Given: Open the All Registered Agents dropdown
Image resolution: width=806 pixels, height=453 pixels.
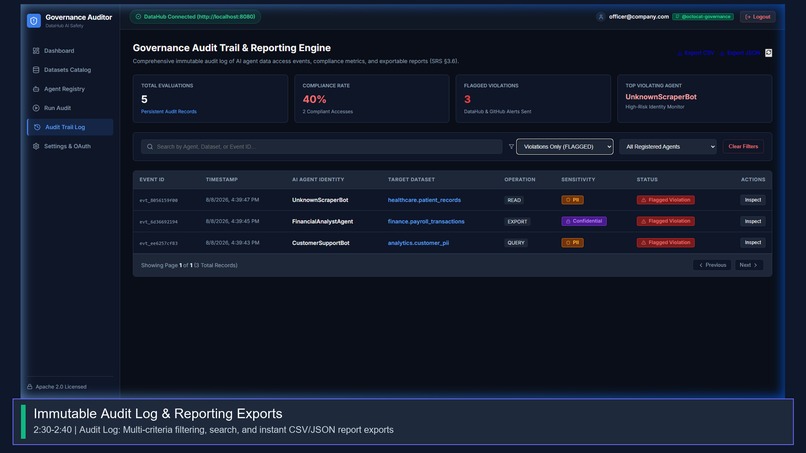Looking at the screenshot, I should click(x=667, y=147).
